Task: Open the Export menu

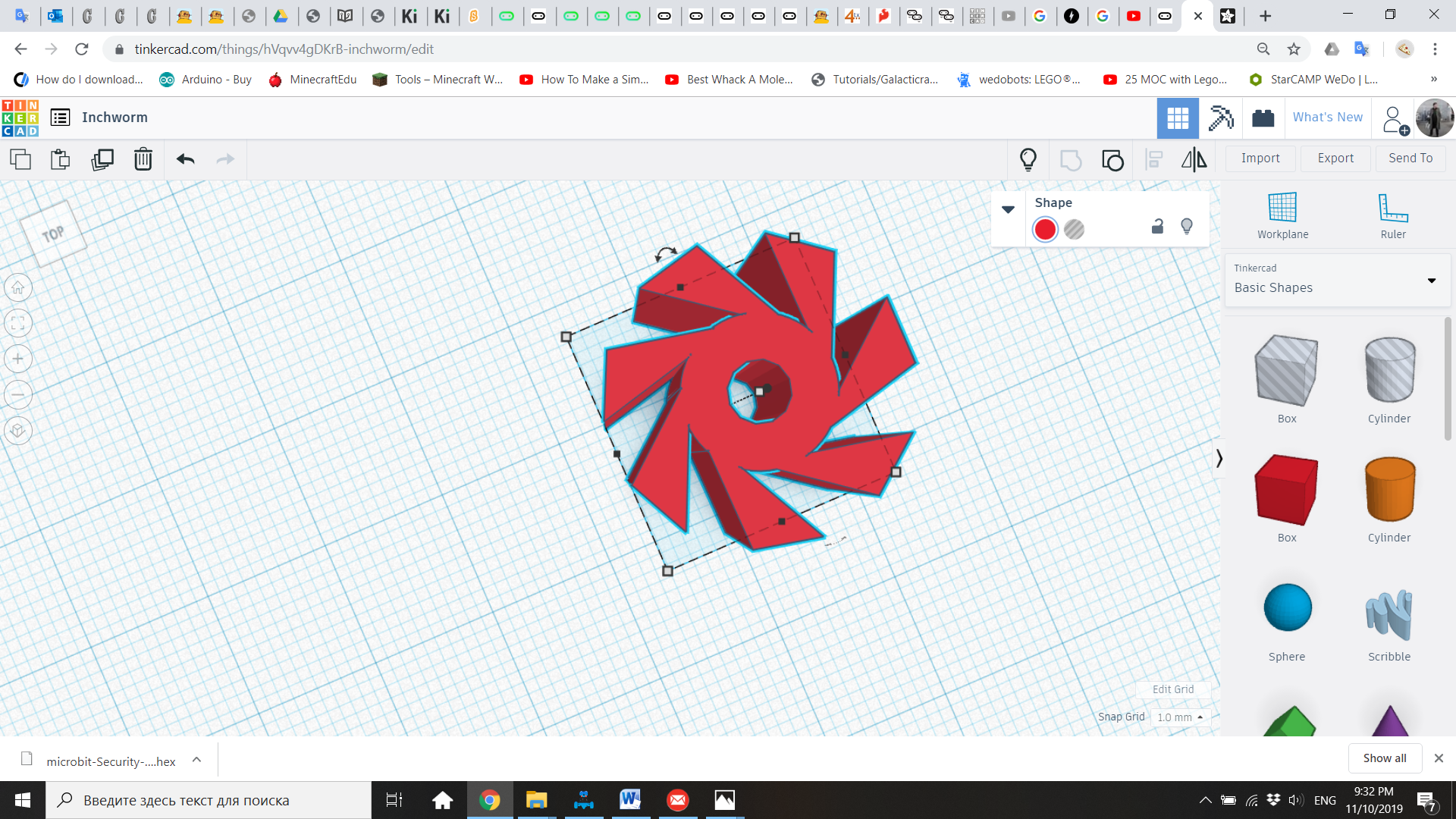Action: tap(1335, 158)
